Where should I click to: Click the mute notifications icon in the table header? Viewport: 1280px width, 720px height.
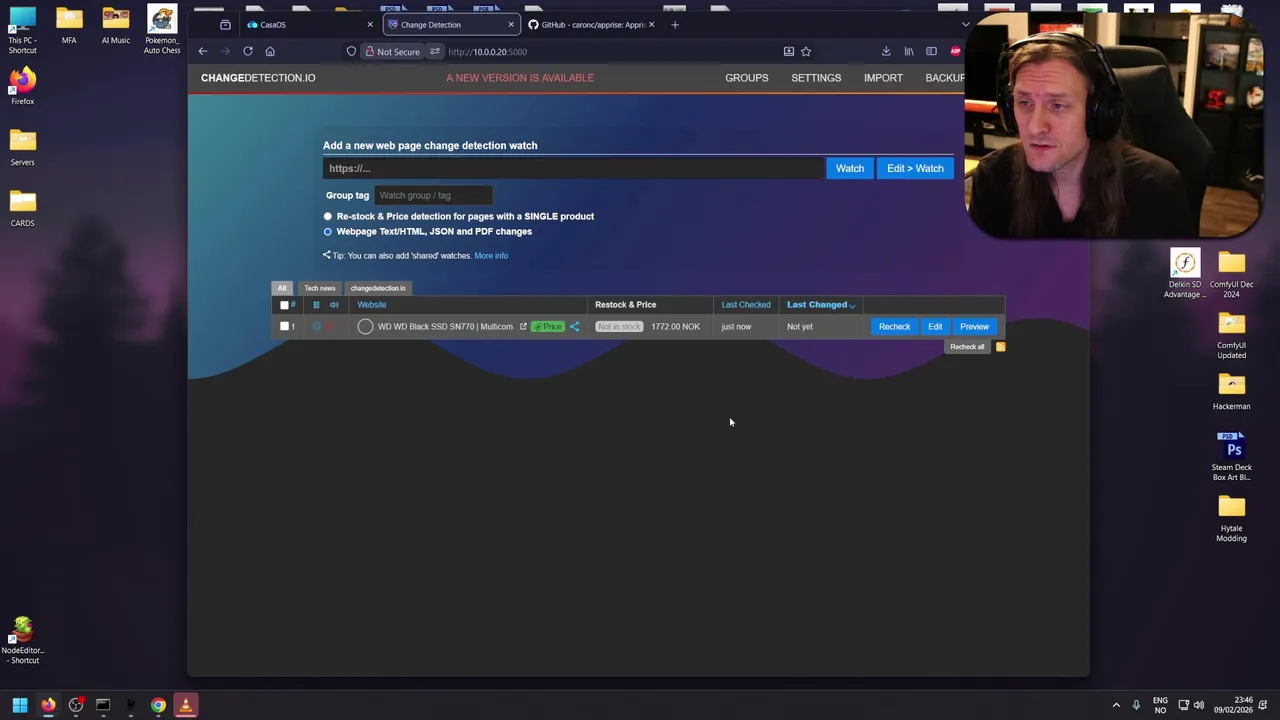point(334,305)
